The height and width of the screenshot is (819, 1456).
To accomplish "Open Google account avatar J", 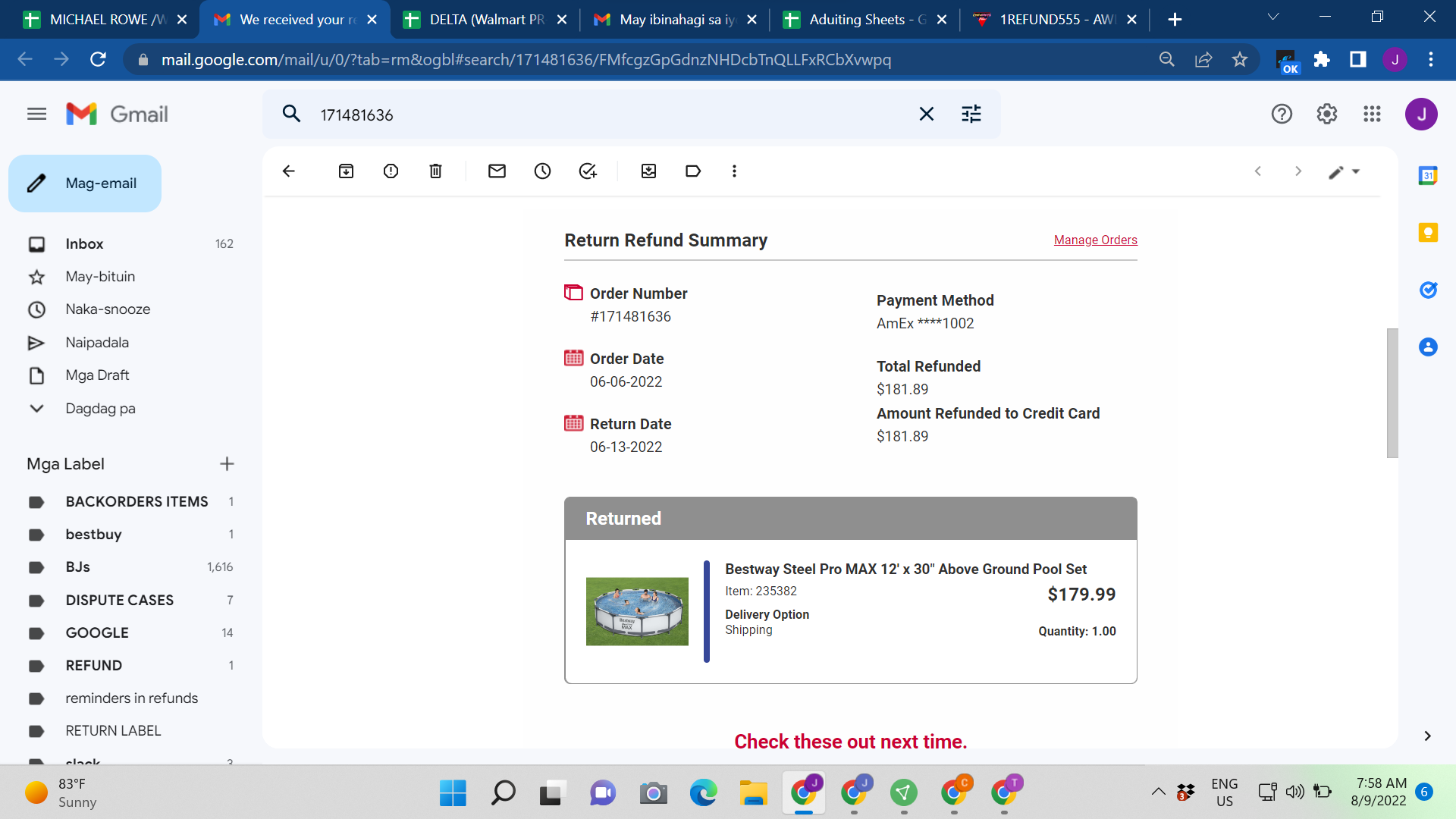I will click(x=1420, y=114).
